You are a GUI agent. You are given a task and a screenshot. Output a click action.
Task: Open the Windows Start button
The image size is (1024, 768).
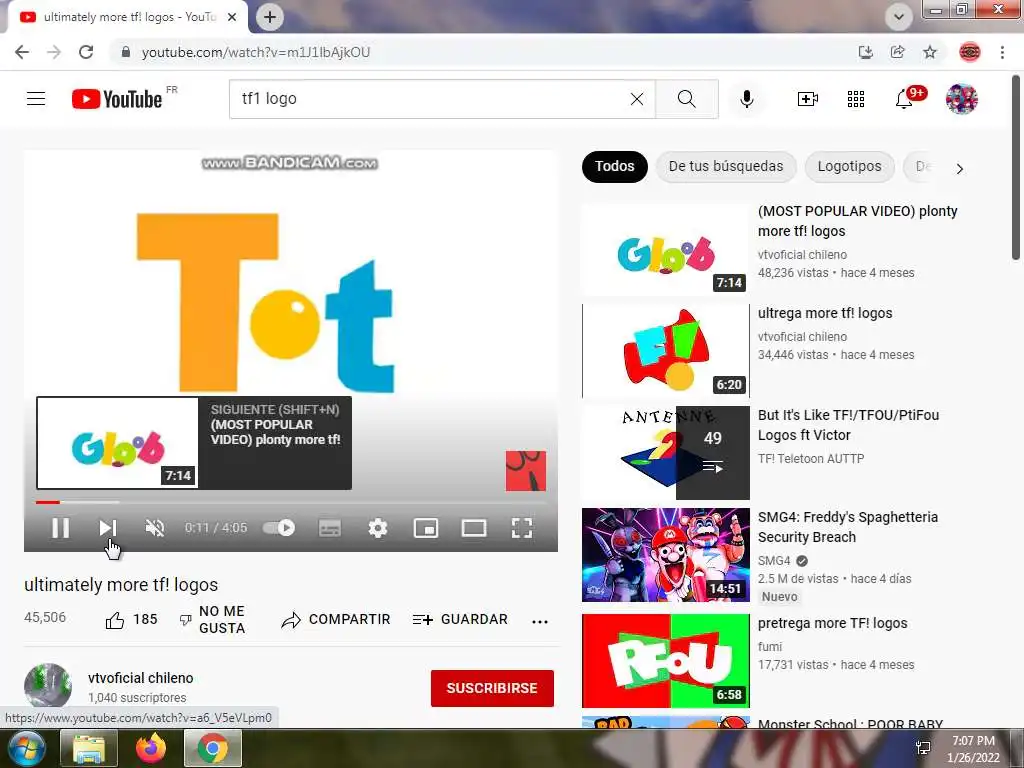point(27,748)
